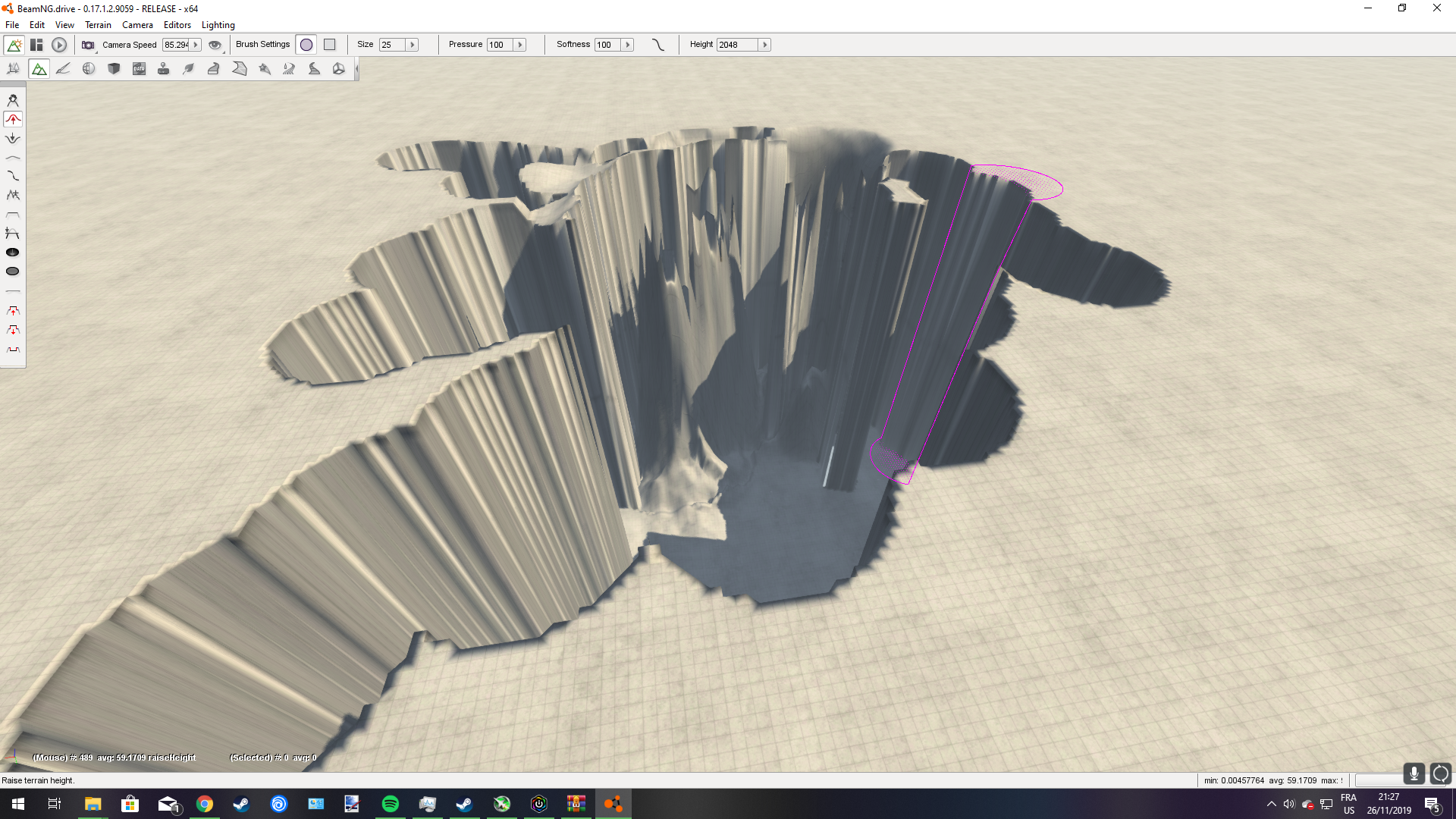Click the Softness value field
This screenshot has height=819, width=1456.
(608, 45)
